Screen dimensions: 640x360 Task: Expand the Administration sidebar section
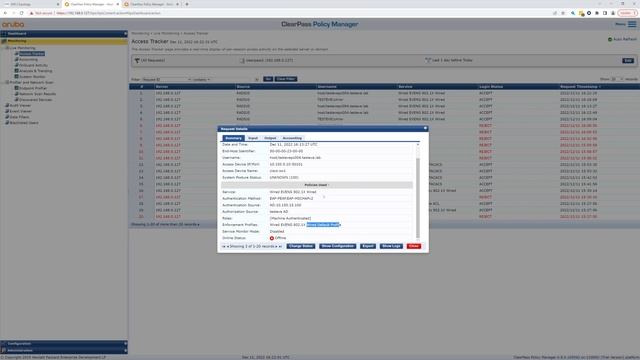64,350
